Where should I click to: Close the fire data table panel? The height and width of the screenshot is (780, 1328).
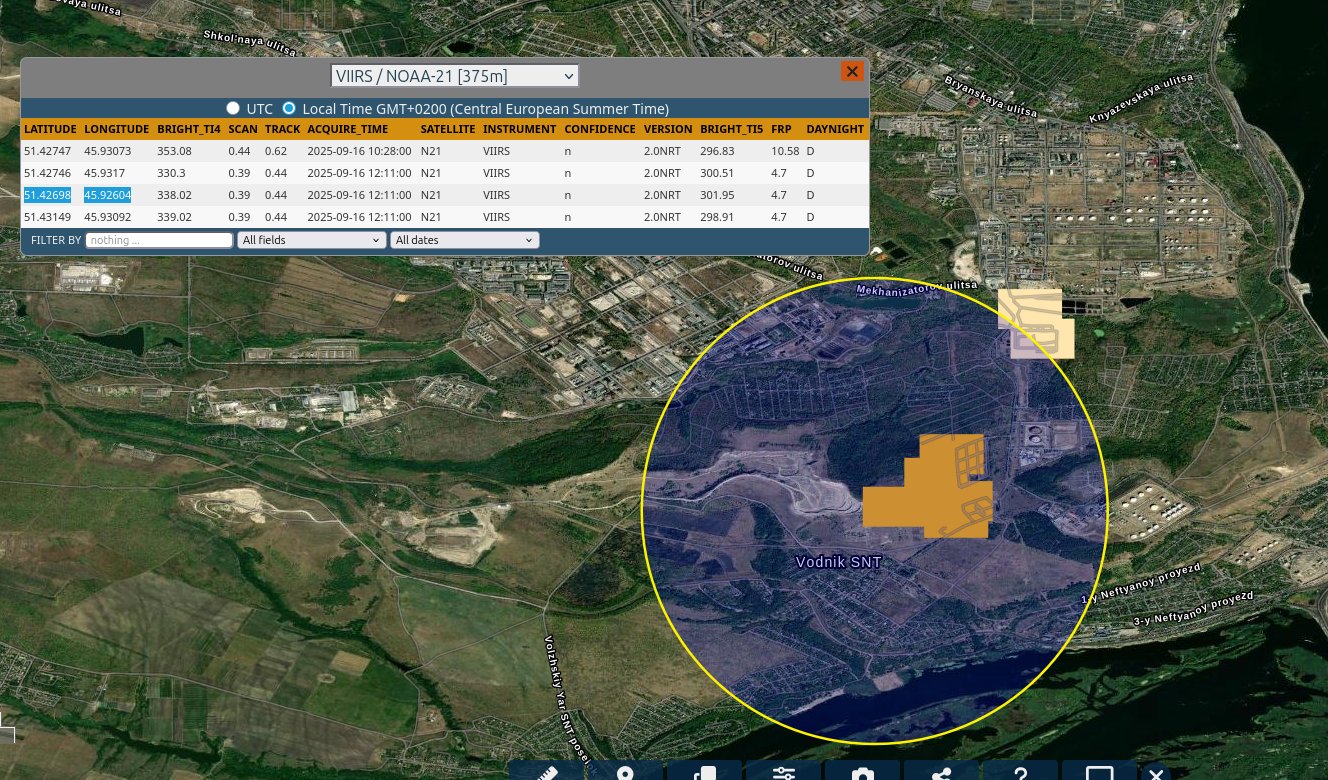[852, 71]
